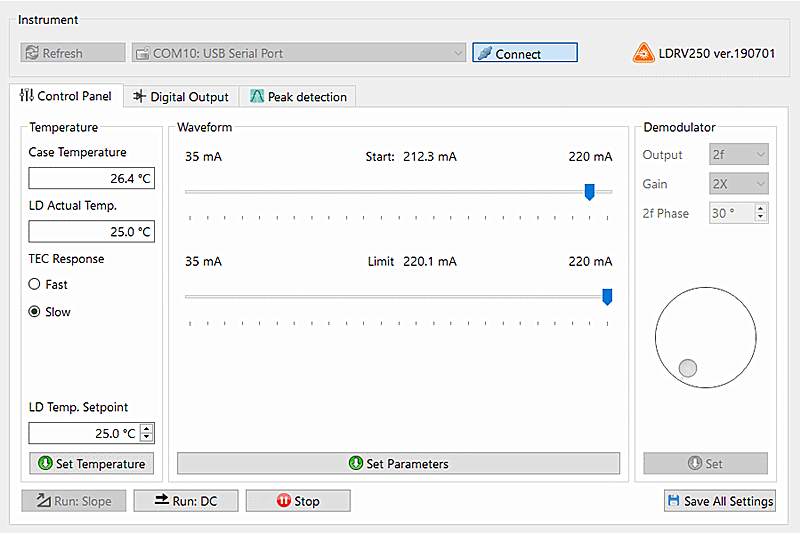The image size is (800, 533).
Task: Open the Gain dropdown showing 2X
Action: pyautogui.click(x=738, y=184)
